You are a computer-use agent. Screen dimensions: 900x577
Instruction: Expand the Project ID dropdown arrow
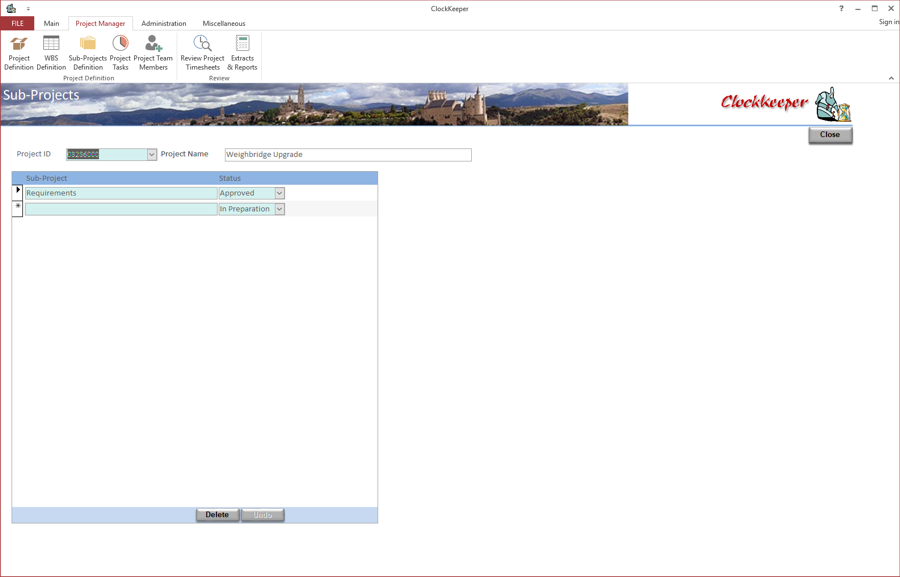(x=152, y=154)
